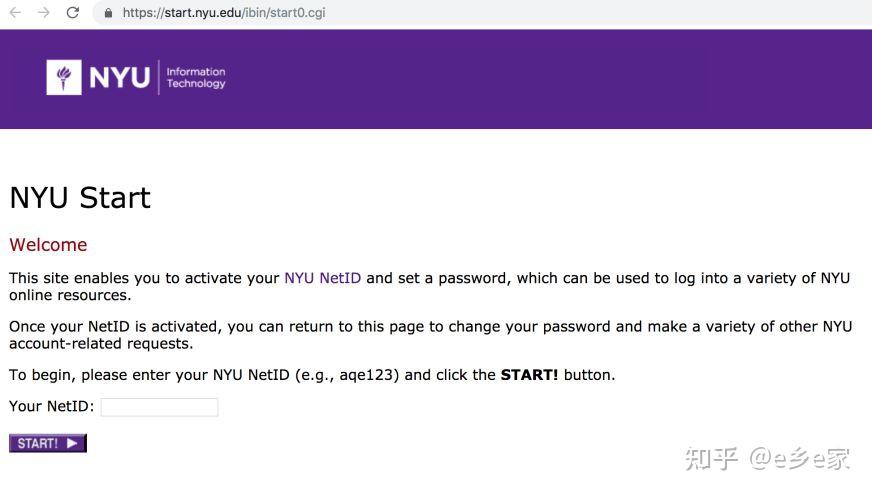Open the NYU NetID link

click(x=322, y=278)
